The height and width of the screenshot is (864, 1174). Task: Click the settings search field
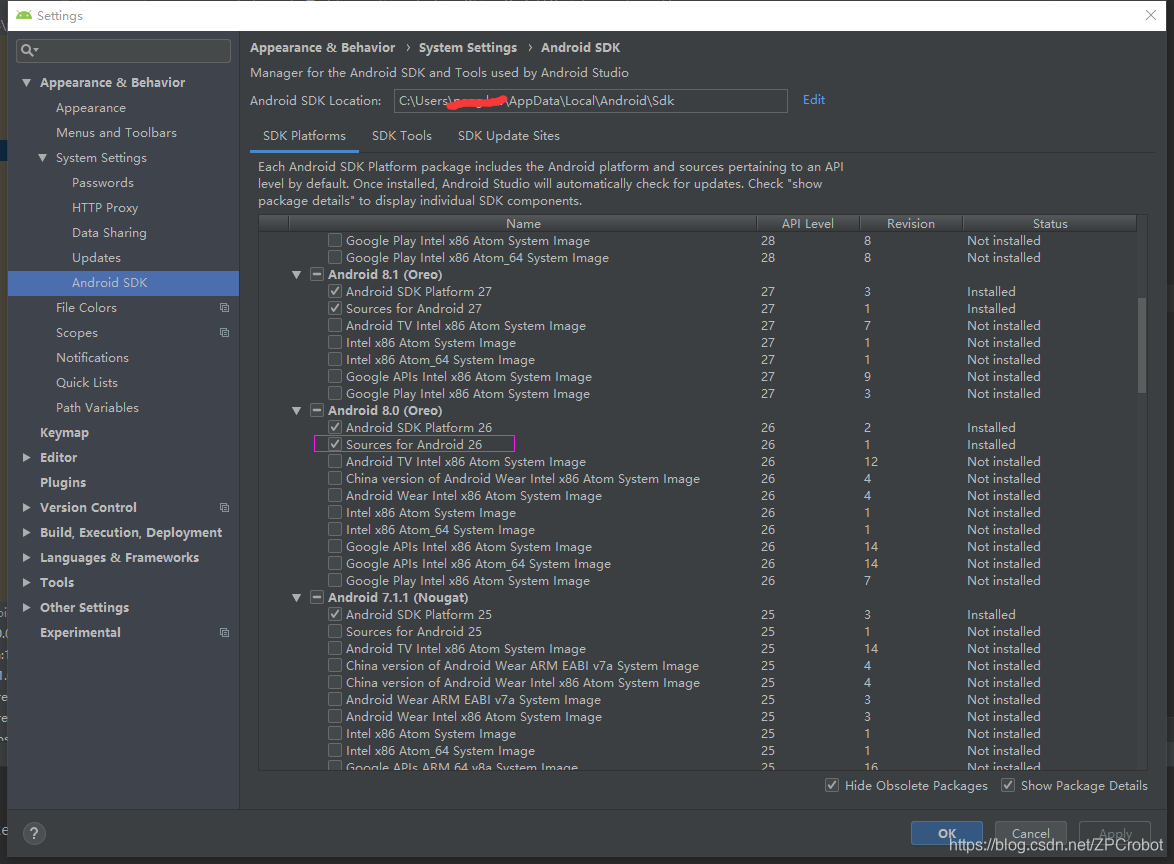pyautogui.click(x=124, y=50)
